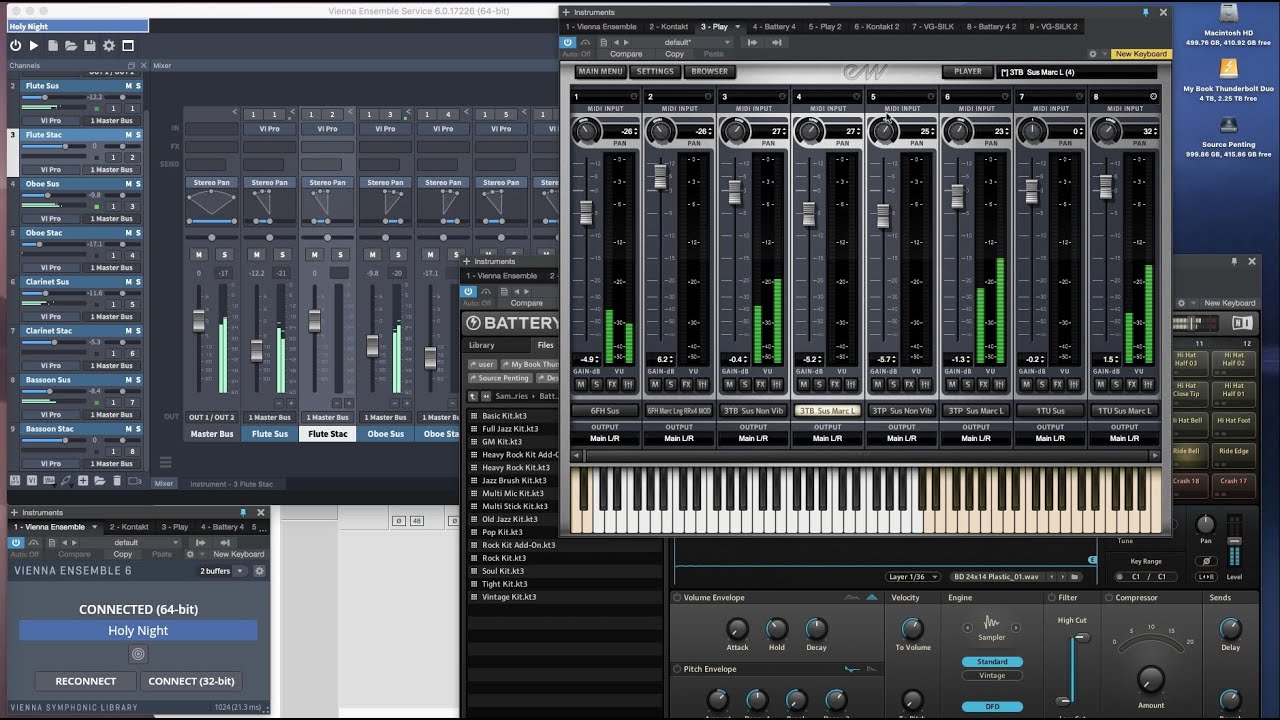Switch to the 4 - Battery 4 tab in front window
Image resolution: width=1280 pixels, height=720 pixels.
774,27
